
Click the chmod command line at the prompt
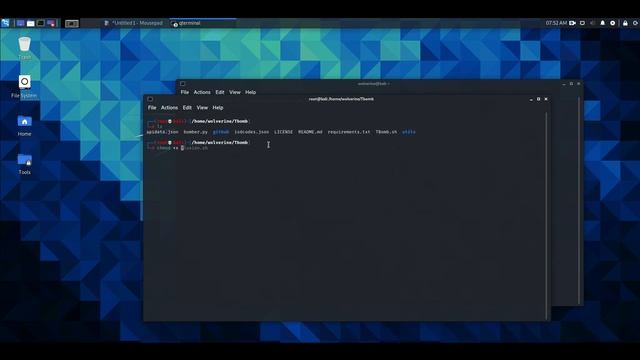(x=182, y=148)
